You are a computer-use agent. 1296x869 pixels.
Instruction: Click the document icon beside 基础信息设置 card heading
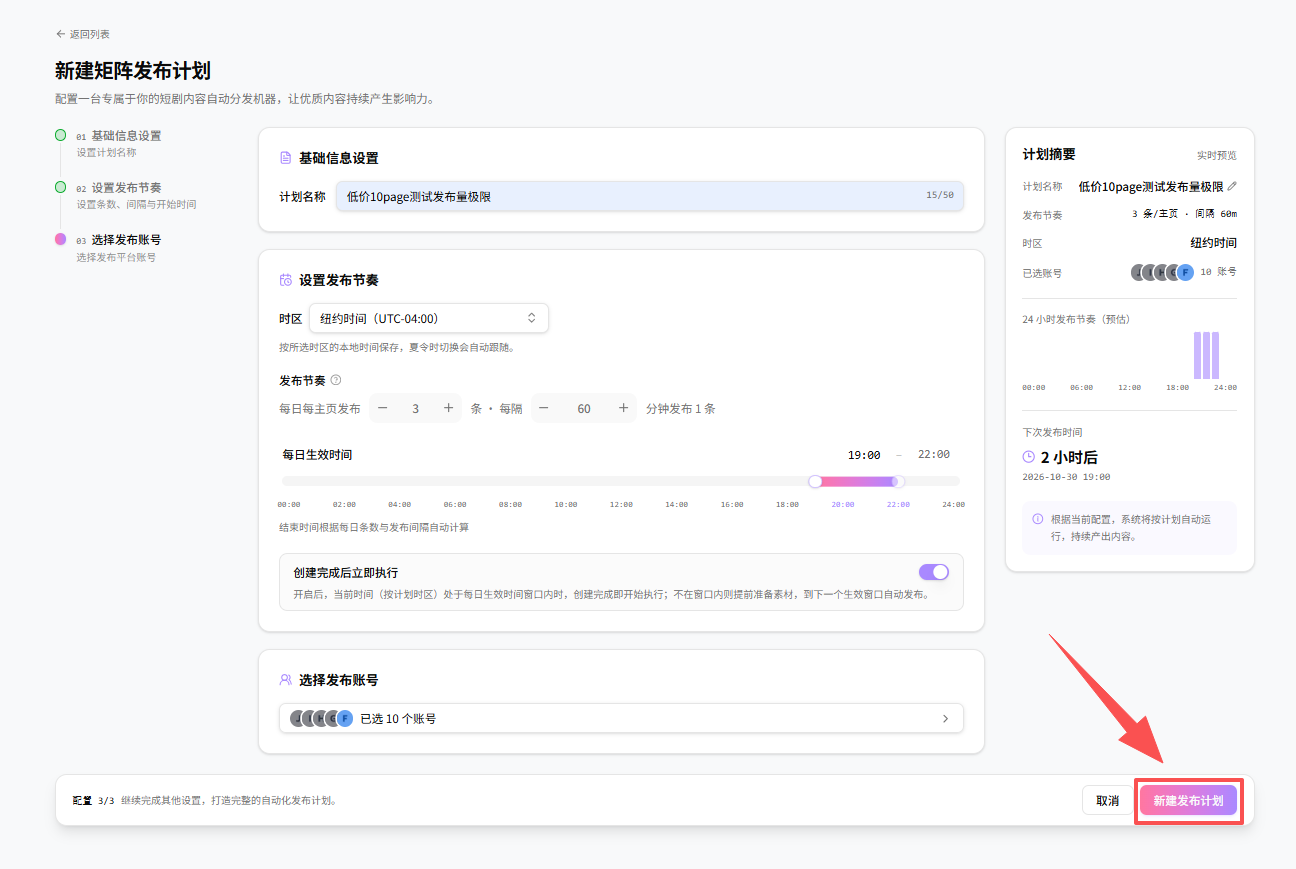point(285,158)
